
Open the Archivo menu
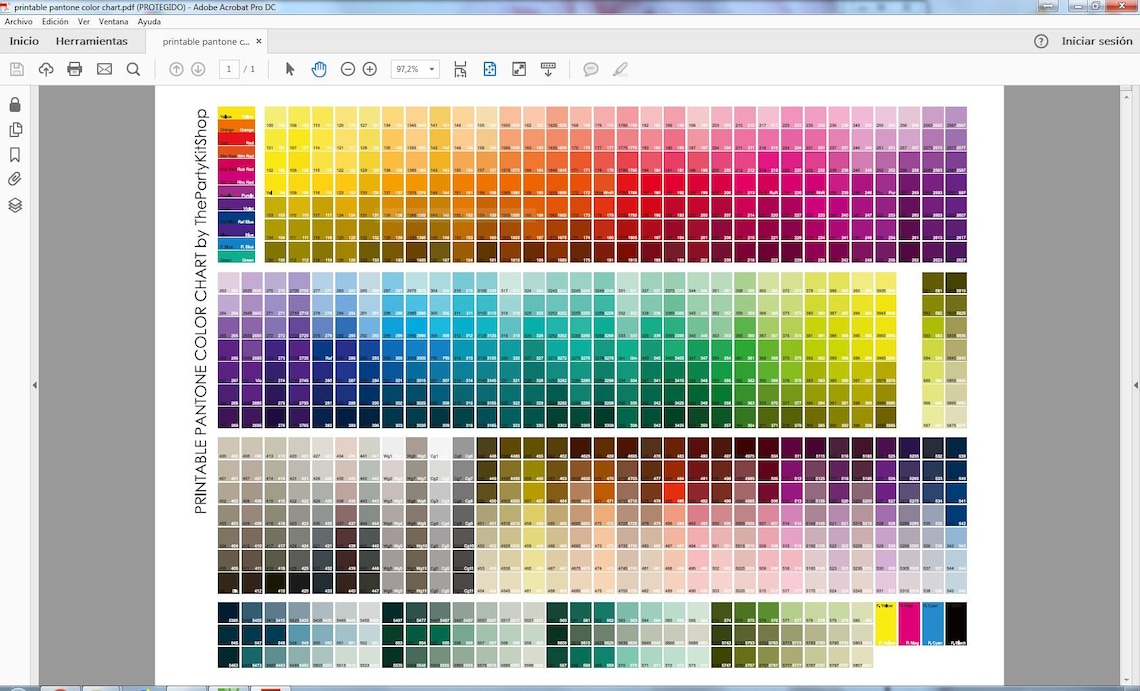[18, 21]
